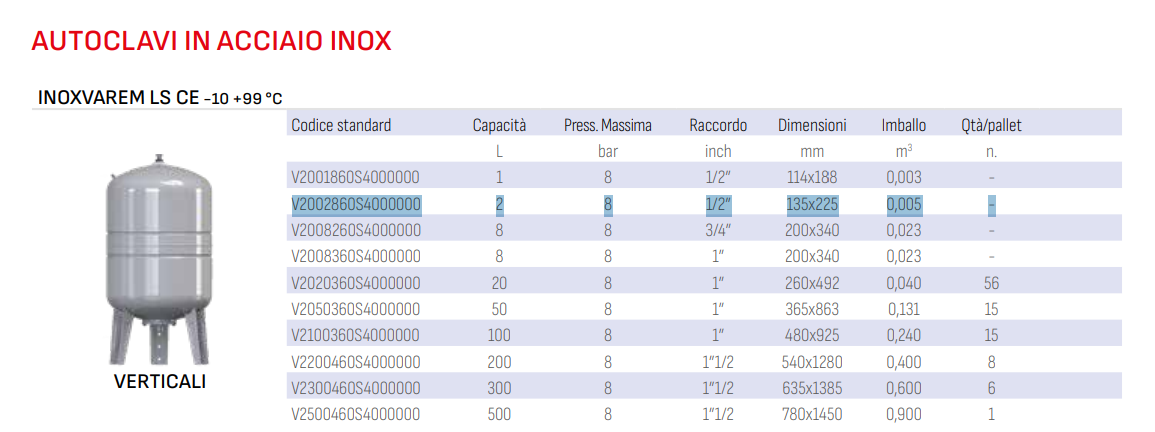Click dimensions value "780x1450"
1155x432 pixels.
812,414
